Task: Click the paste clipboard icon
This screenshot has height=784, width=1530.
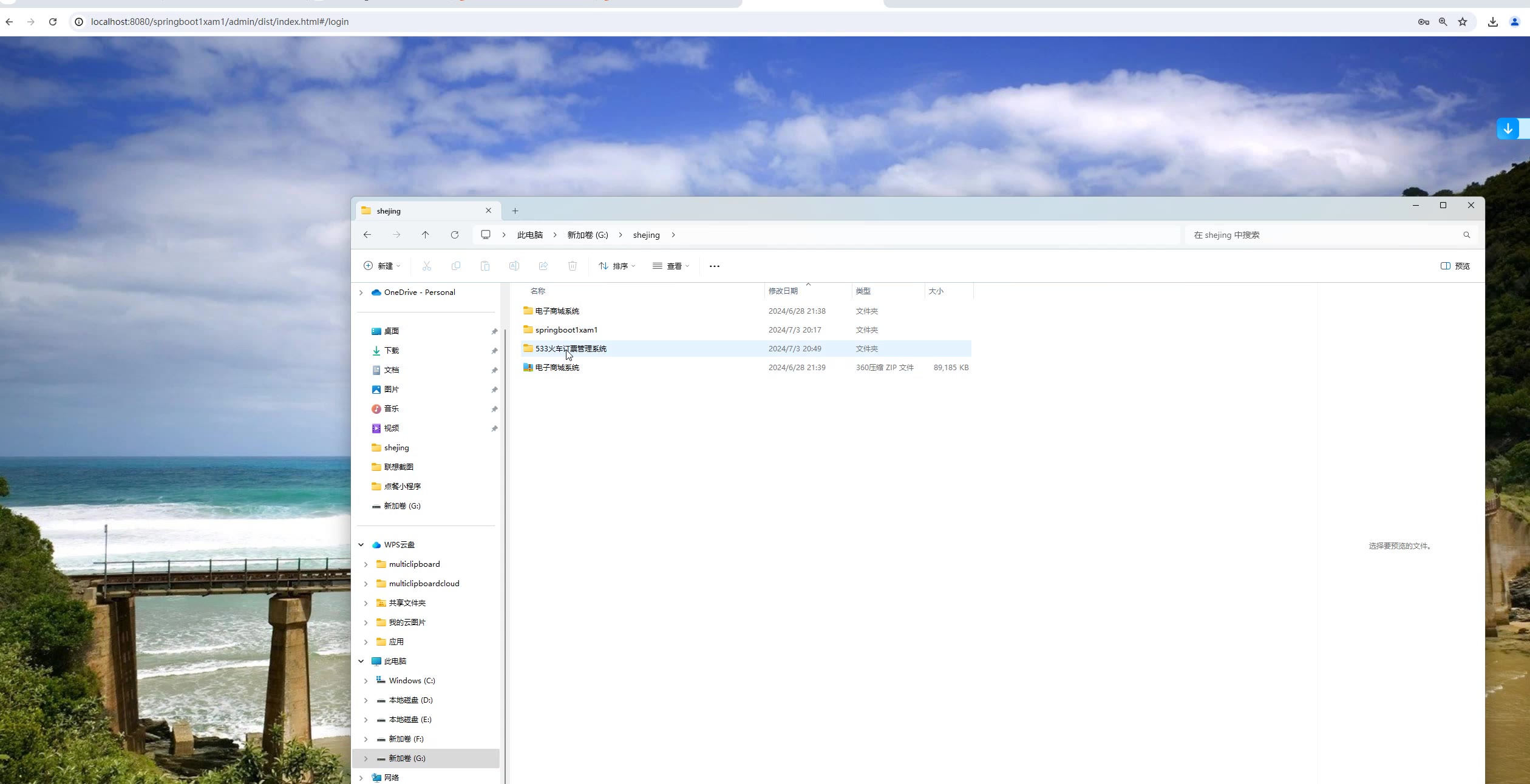Action: pyautogui.click(x=485, y=266)
